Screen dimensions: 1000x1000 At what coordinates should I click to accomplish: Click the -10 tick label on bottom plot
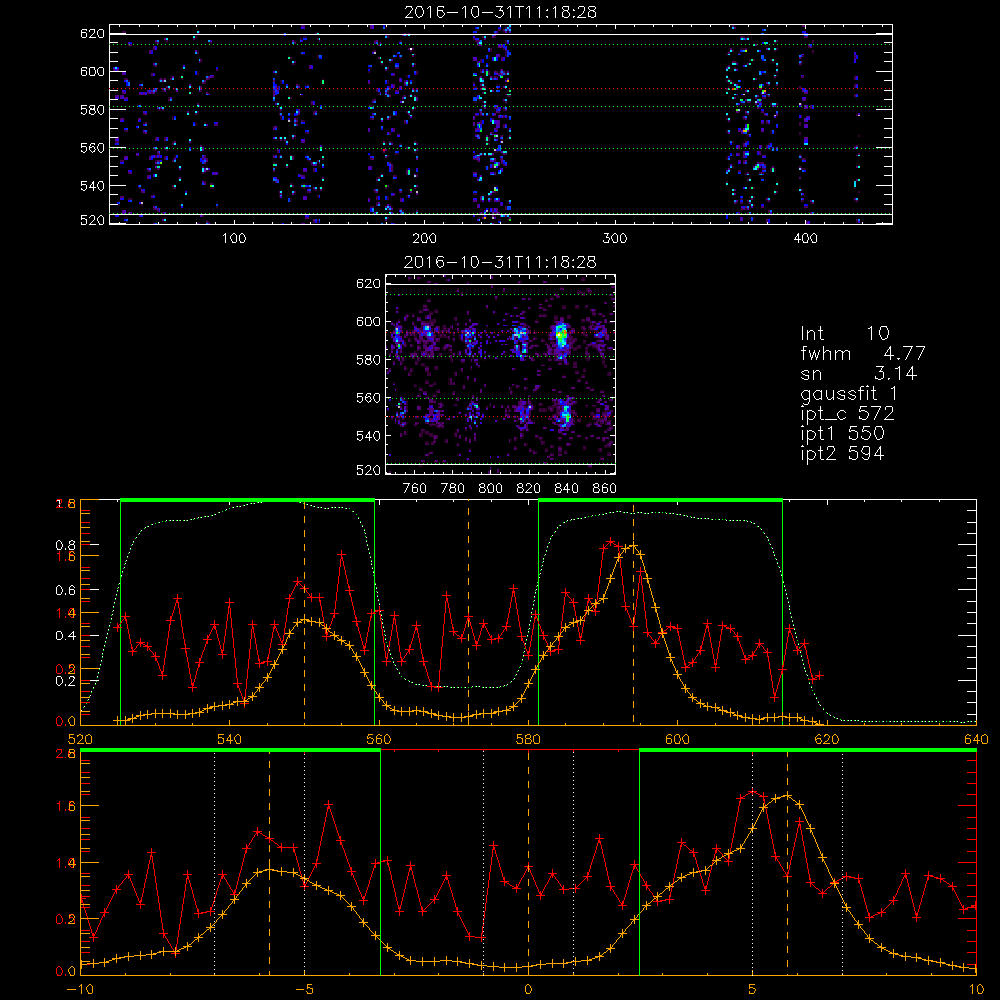(80, 989)
